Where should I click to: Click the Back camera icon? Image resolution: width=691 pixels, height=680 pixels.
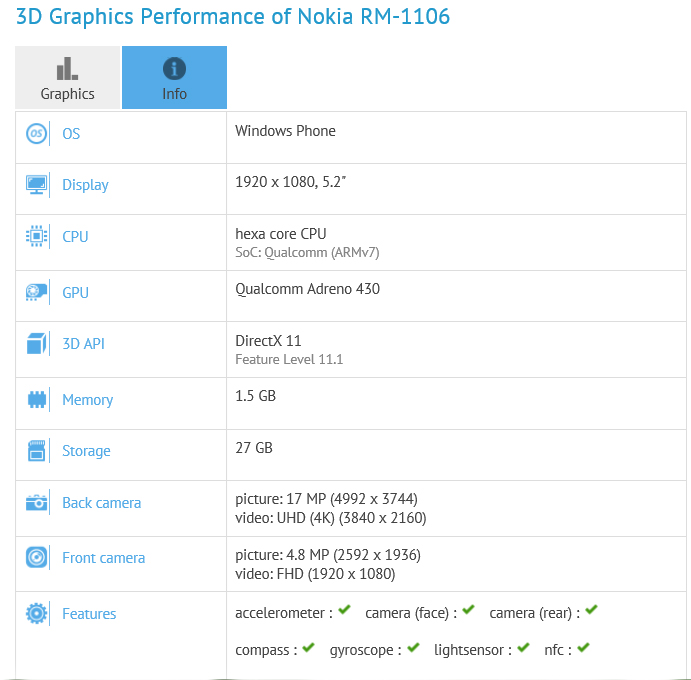click(x=37, y=503)
